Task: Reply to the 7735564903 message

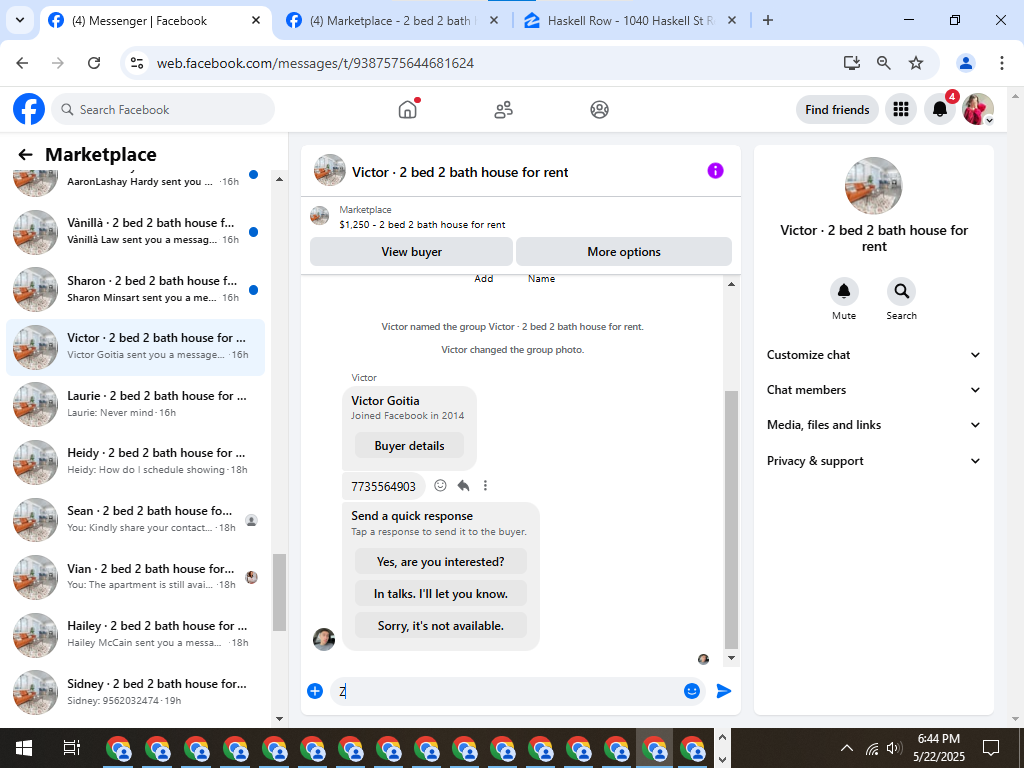Action: click(x=463, y=485)
